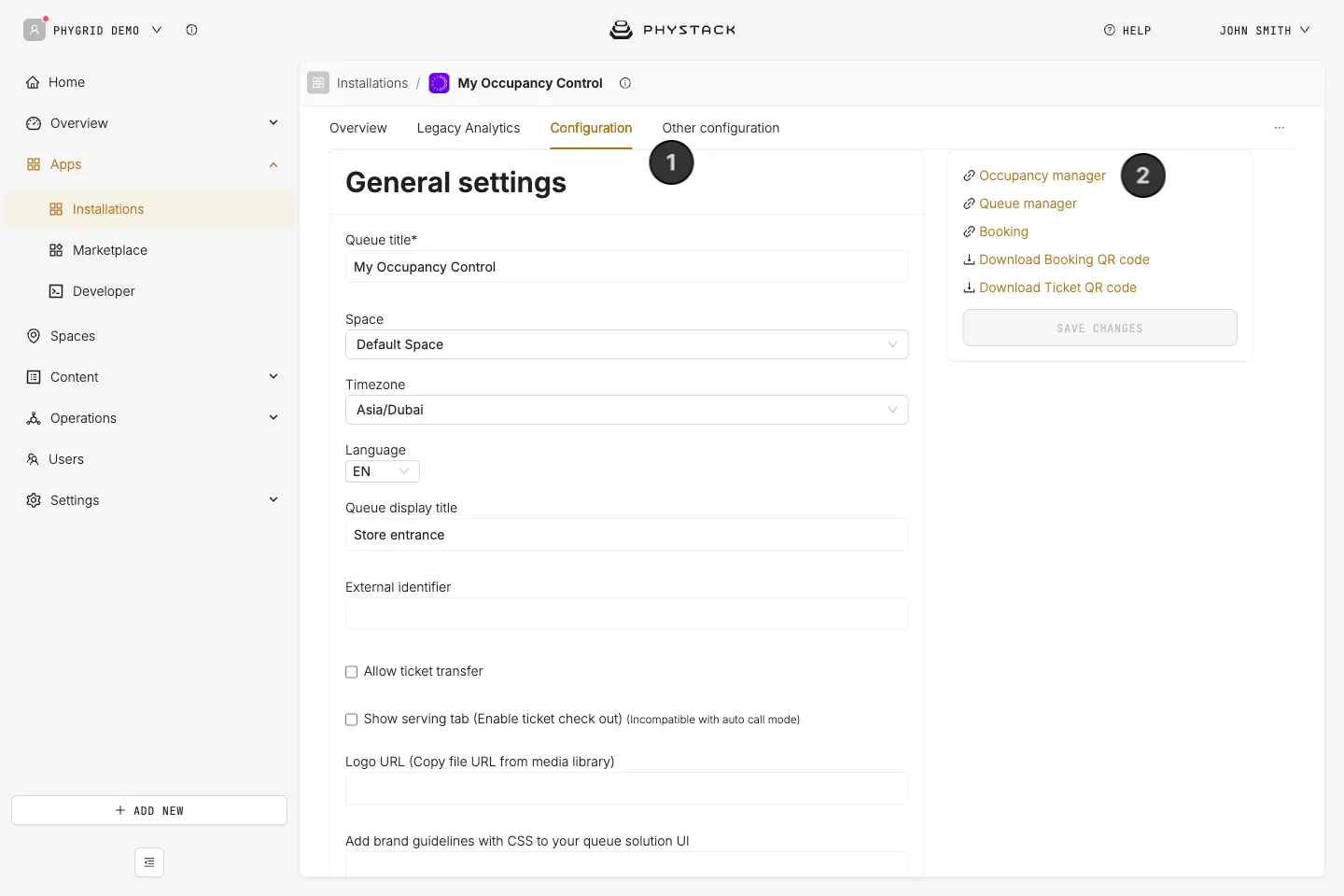
Task: Select the Configuration tab
Action: click(x=591, y=128)
